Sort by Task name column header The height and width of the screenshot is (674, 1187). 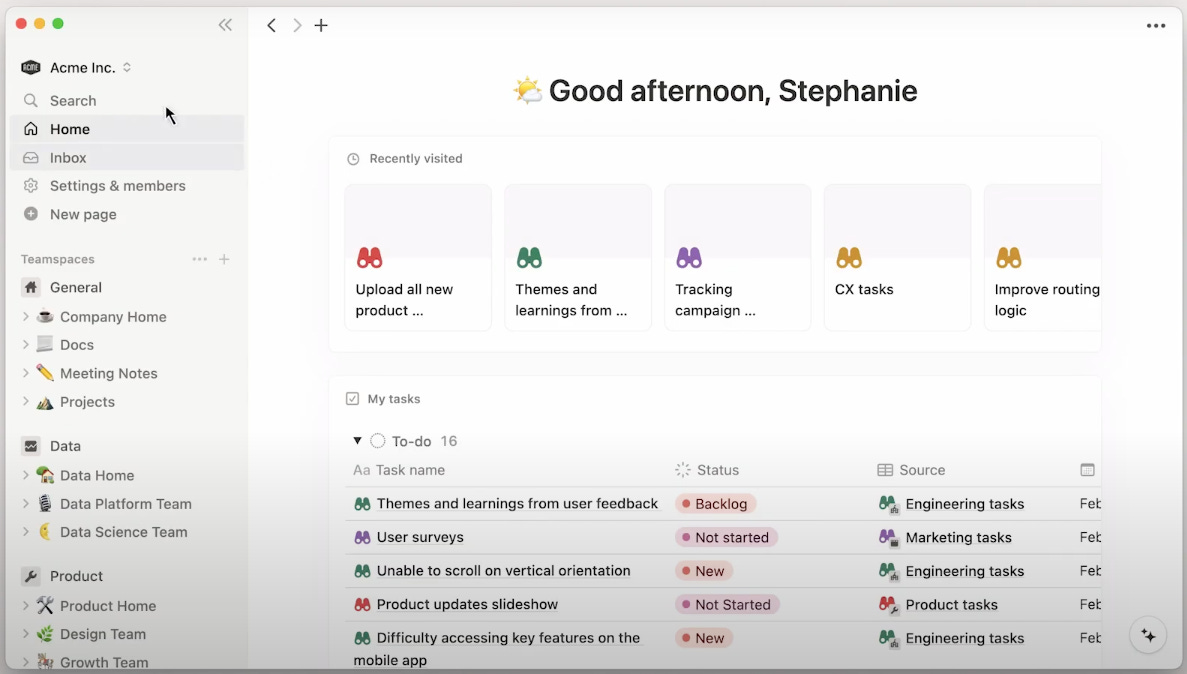coord(399,470)
